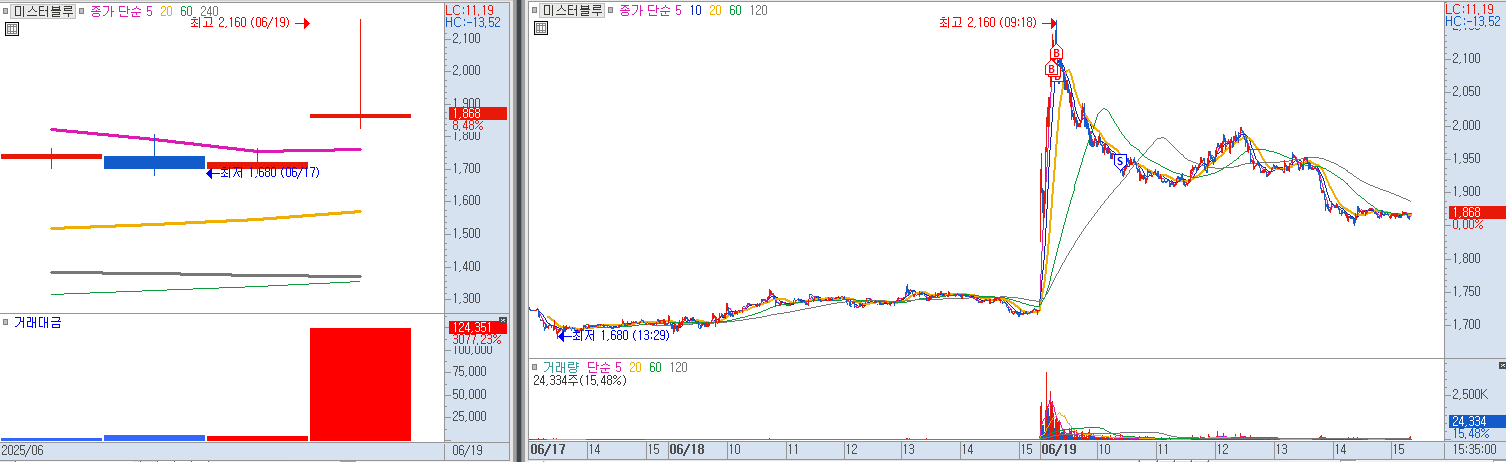Click the large red 06/19 trading value bar
Image resolution: width=1506 pixels, height=462 pixels.
360,384
